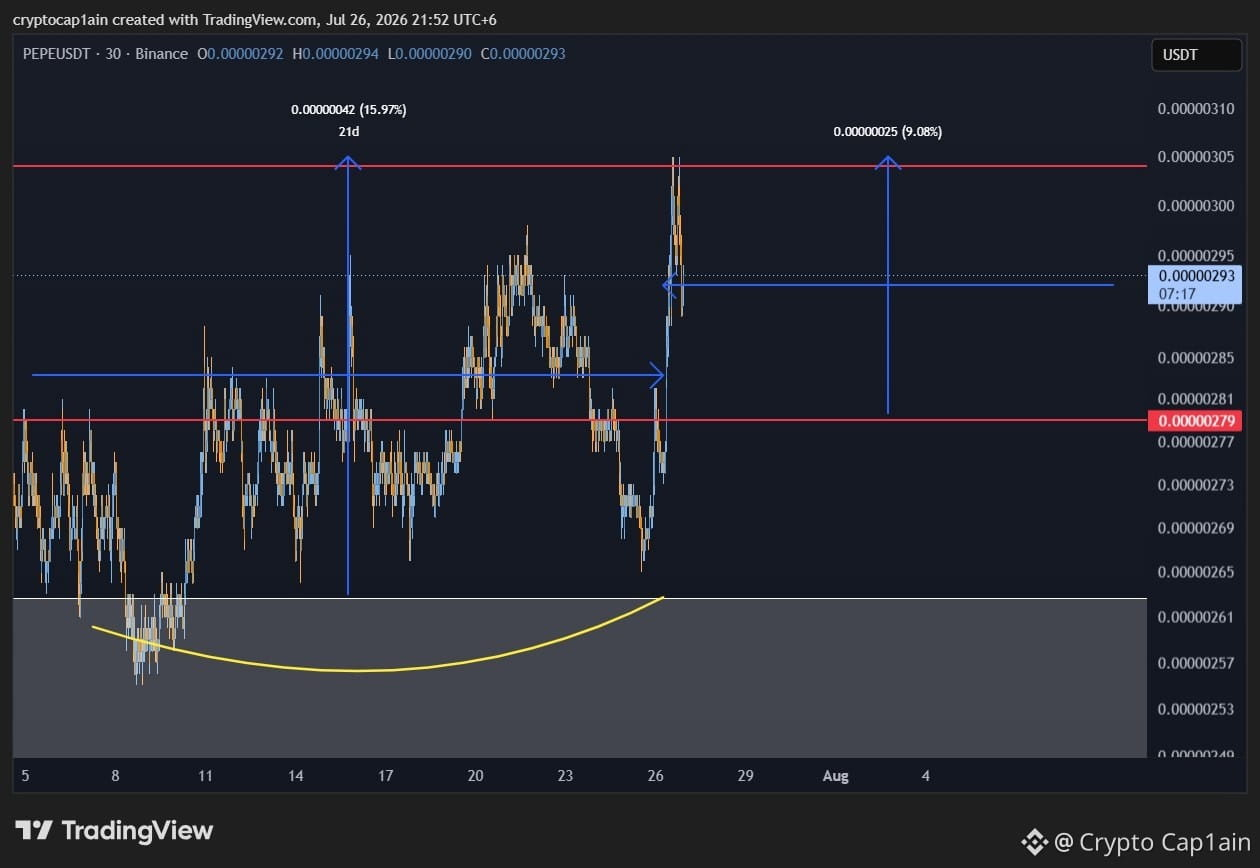The image size is (1260, 868).
Task: Click date 20 on the time axis
Action: pyautogui.click(x=475, y=776)
